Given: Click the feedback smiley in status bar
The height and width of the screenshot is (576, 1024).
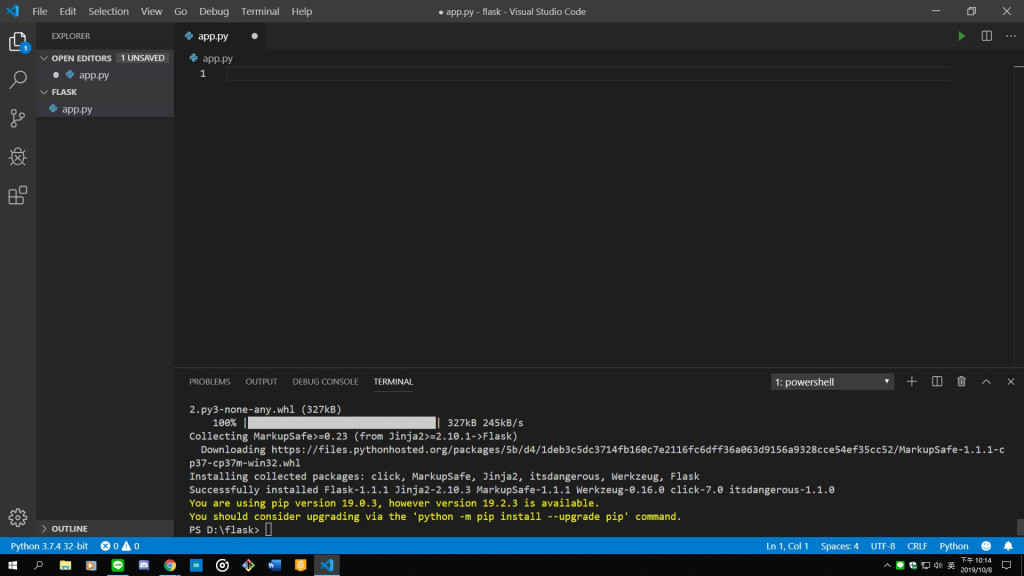Looking at the screenshot, I should tap(986, 546).
